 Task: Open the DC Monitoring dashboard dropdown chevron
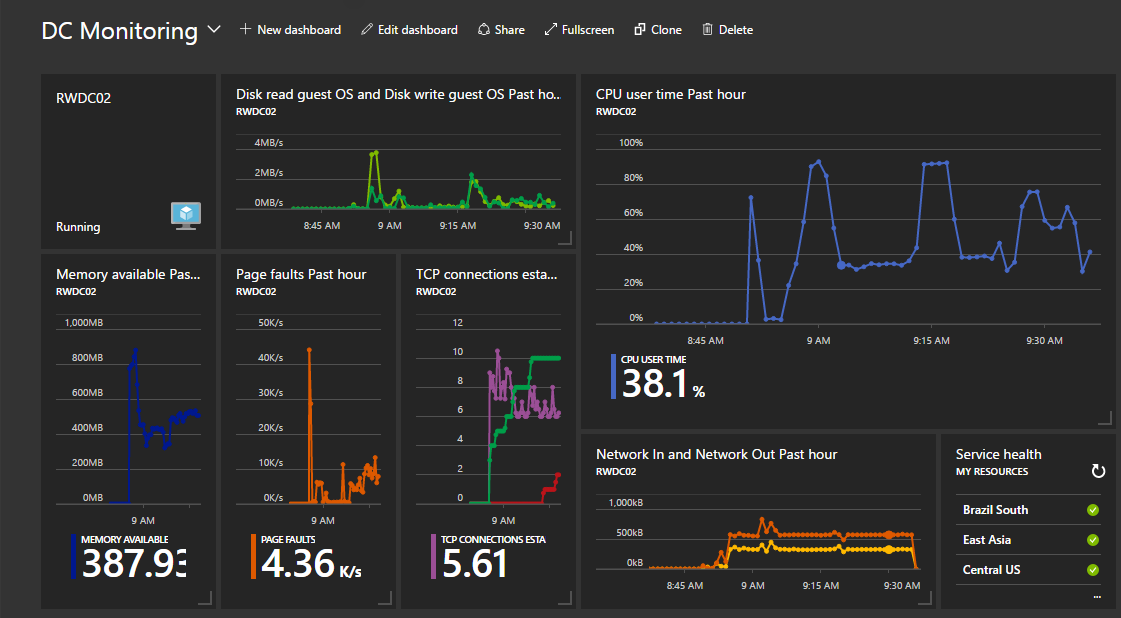click(214, 30)
